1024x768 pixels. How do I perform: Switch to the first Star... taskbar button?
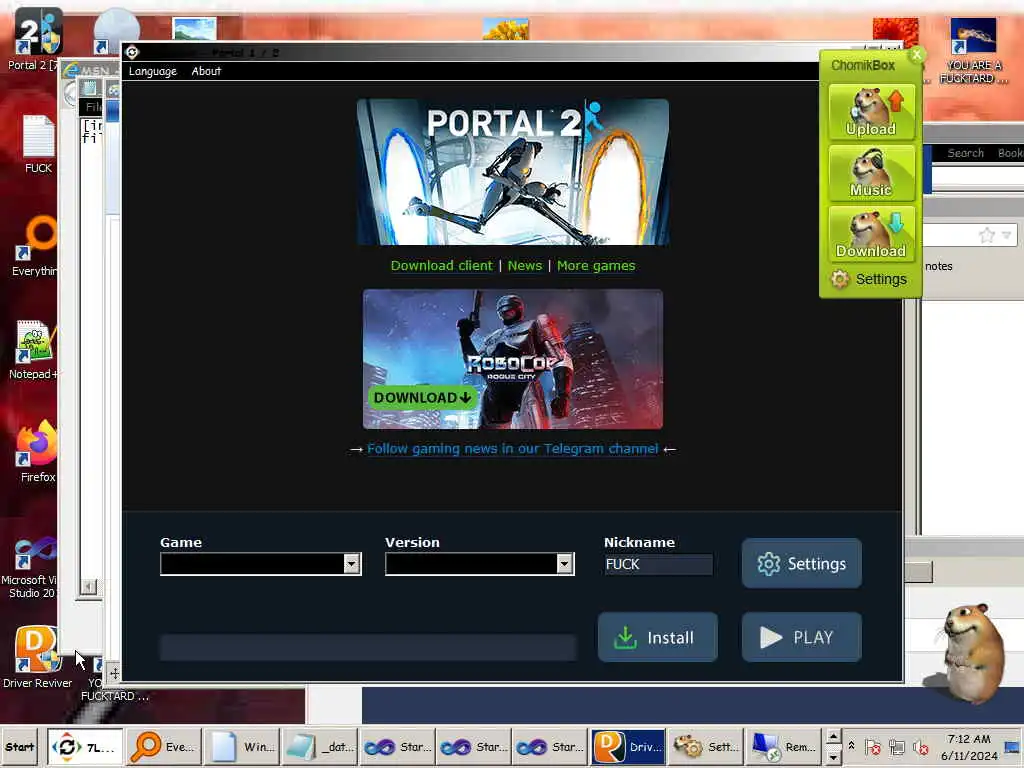click(395, 747)
